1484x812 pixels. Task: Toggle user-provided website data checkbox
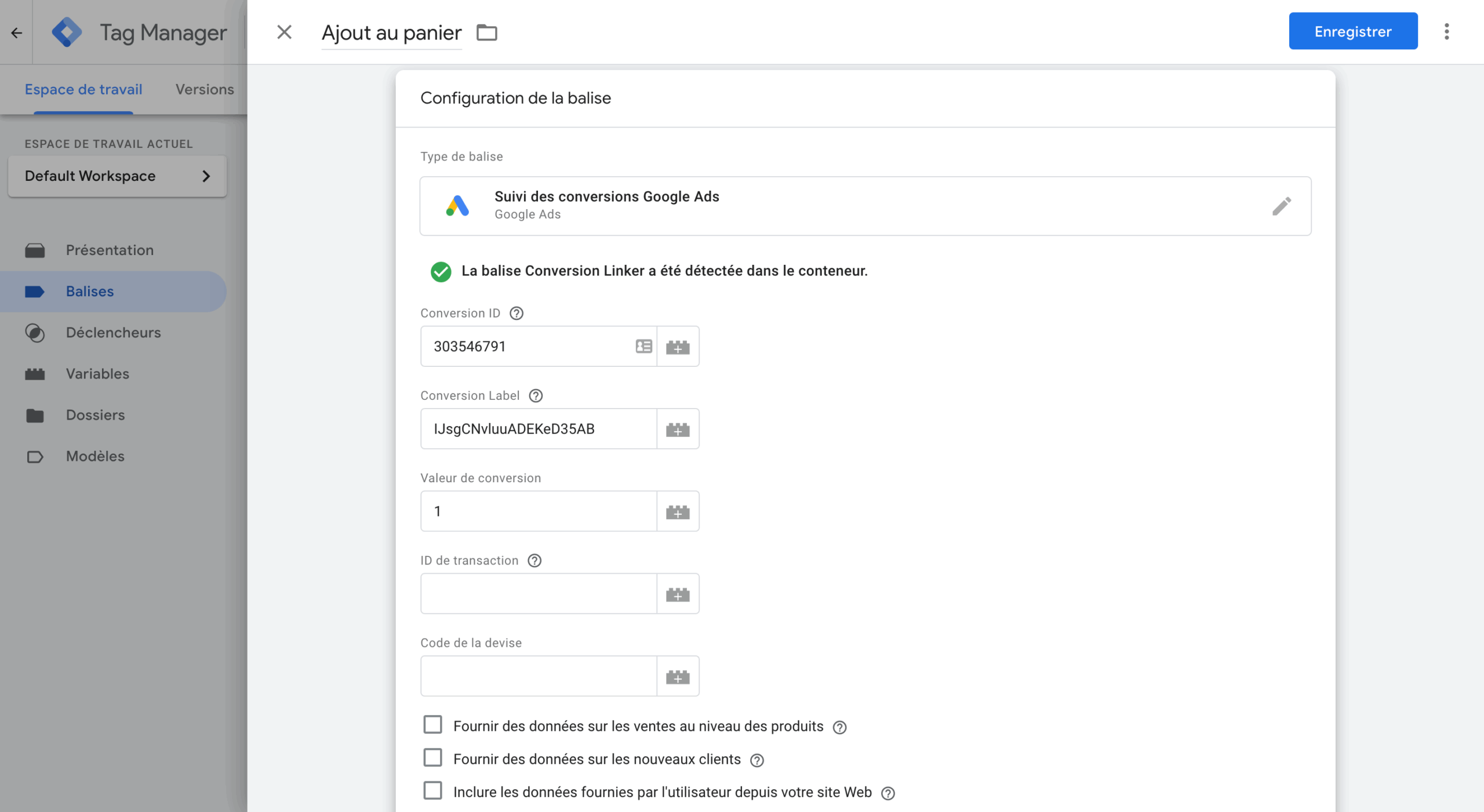[x=432, y=791]
